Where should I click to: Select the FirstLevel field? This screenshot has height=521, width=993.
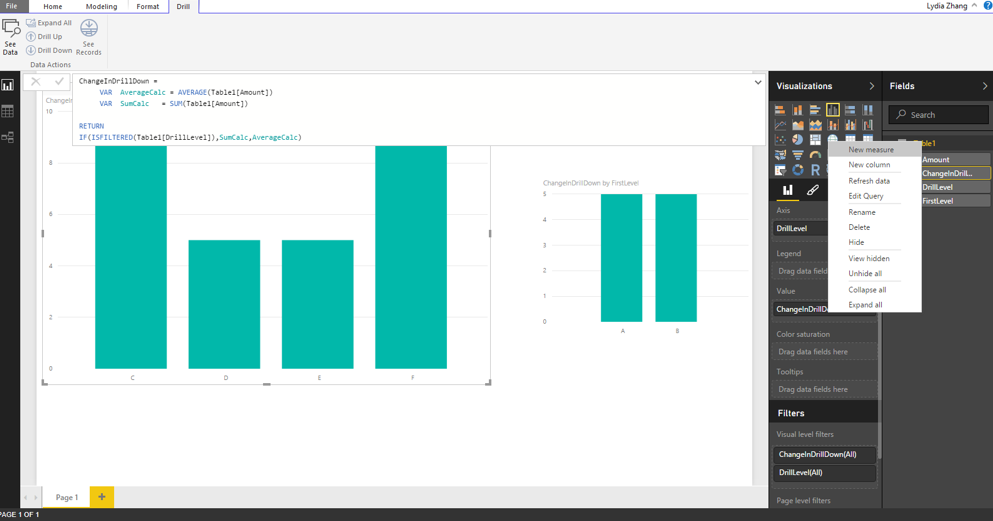[956, 201]
